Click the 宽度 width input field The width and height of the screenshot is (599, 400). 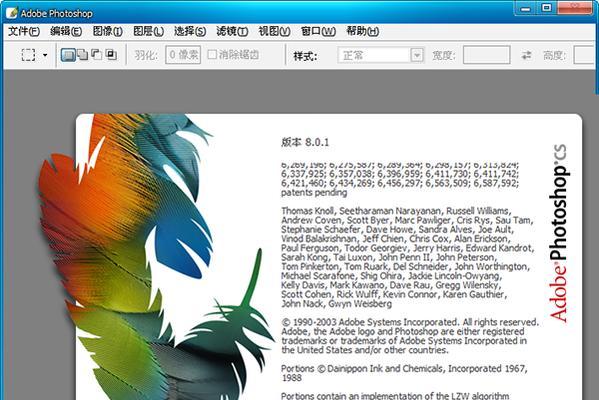tap(486, 55)
